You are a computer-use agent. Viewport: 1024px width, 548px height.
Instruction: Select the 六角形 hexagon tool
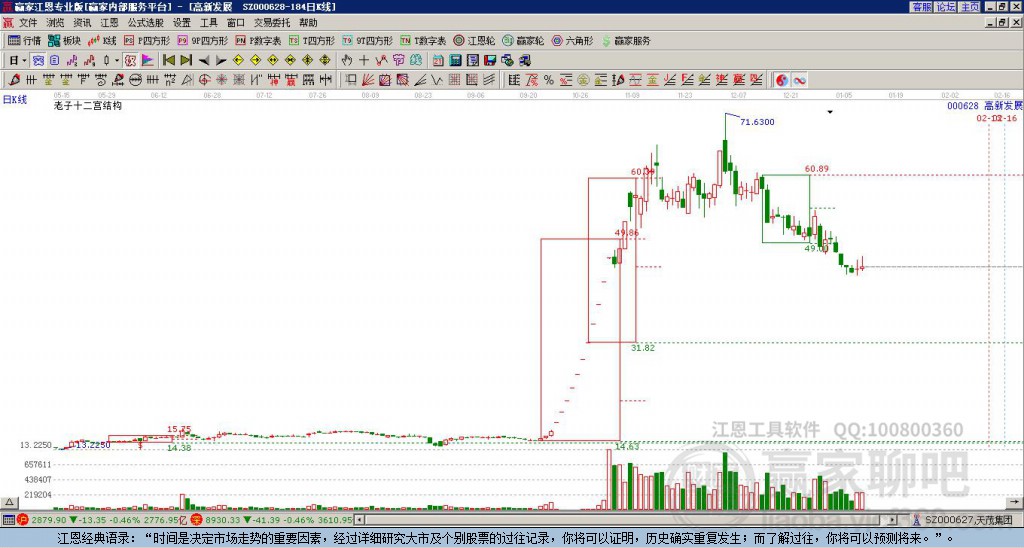[x=572, y=40]
